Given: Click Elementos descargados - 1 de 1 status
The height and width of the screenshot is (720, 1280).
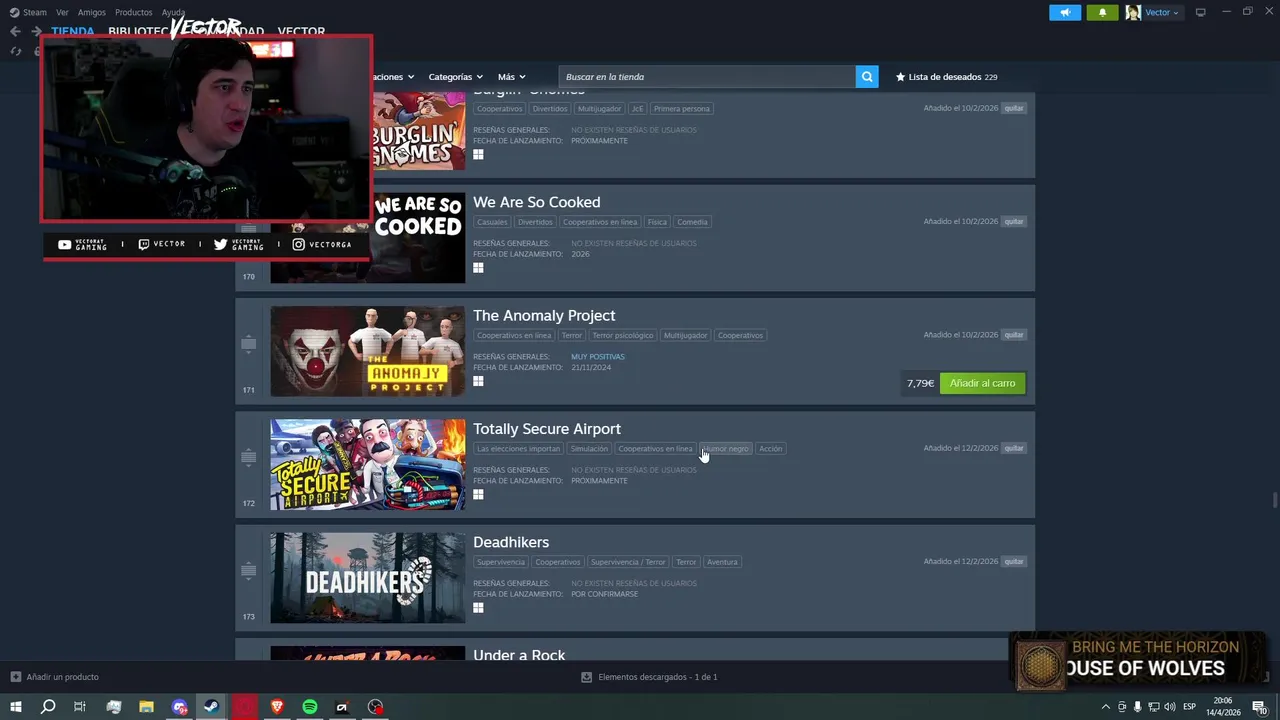Looking at the screenshot, I should pos(657,677).
